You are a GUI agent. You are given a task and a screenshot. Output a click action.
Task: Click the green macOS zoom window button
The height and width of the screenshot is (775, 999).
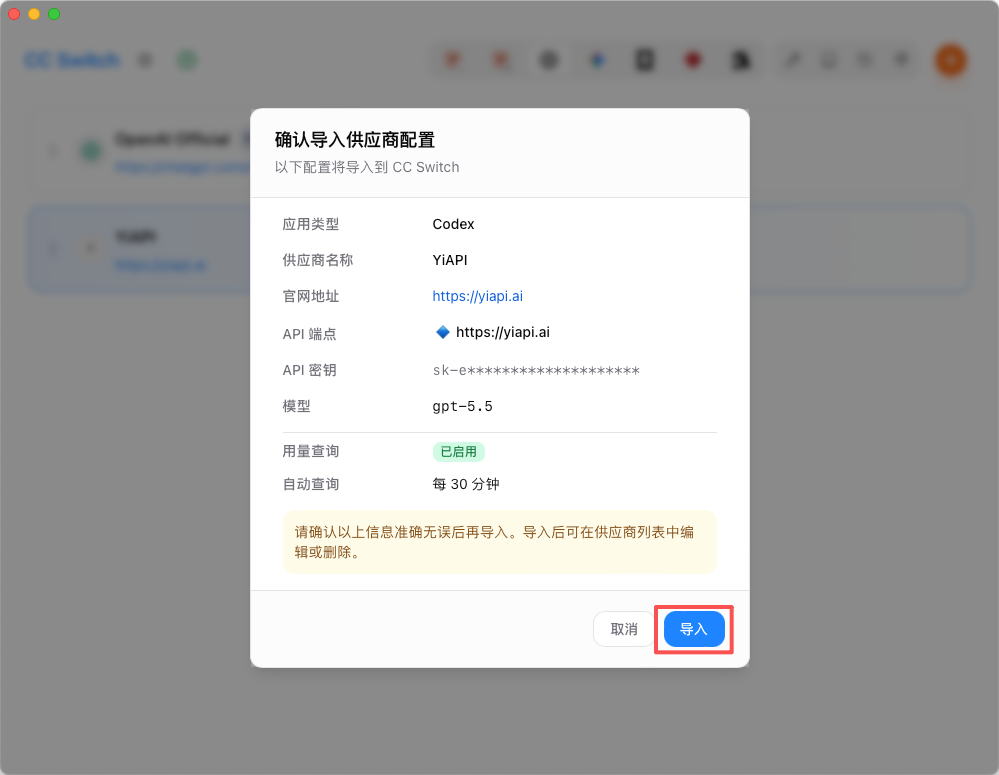[x=54, y=14]
